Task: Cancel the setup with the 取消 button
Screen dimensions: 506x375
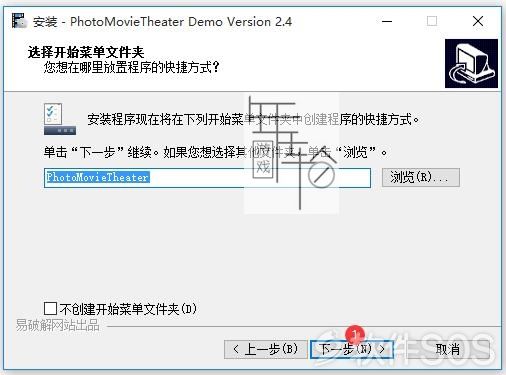Action: point(448,349)
